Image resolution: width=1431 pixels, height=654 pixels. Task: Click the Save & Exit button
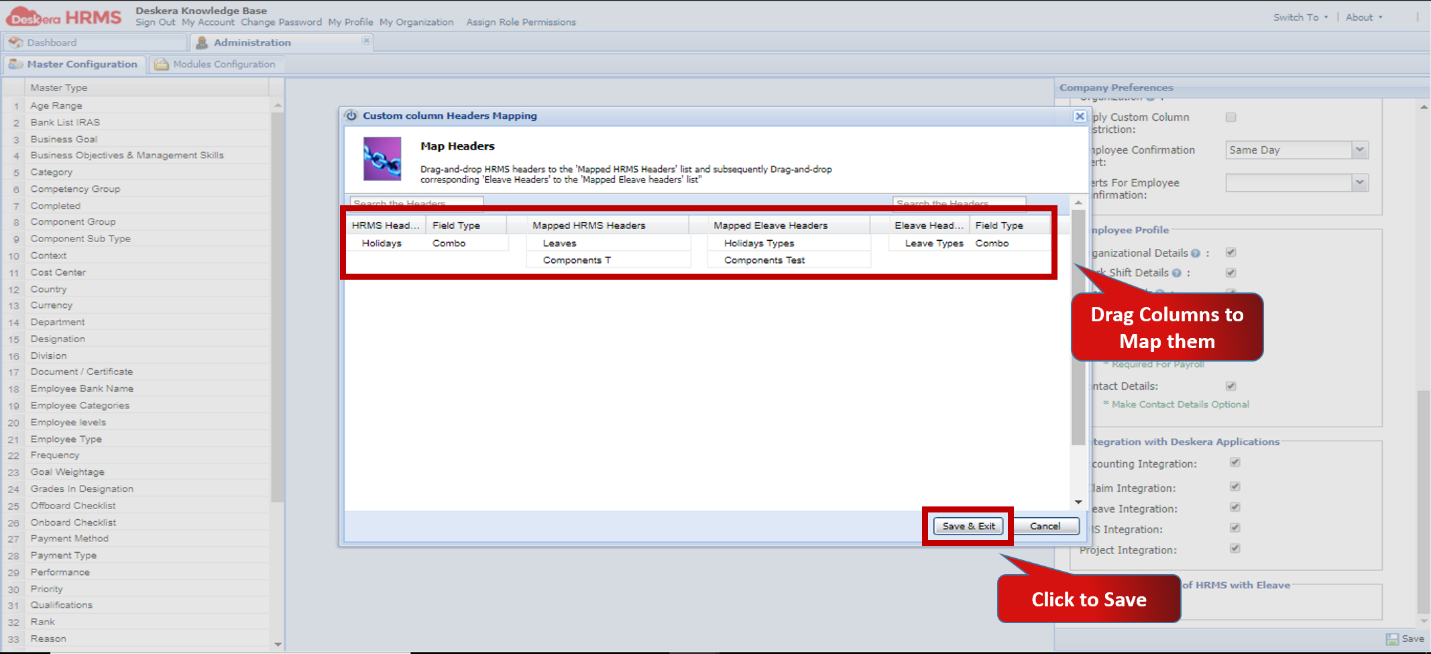(966, 525)
